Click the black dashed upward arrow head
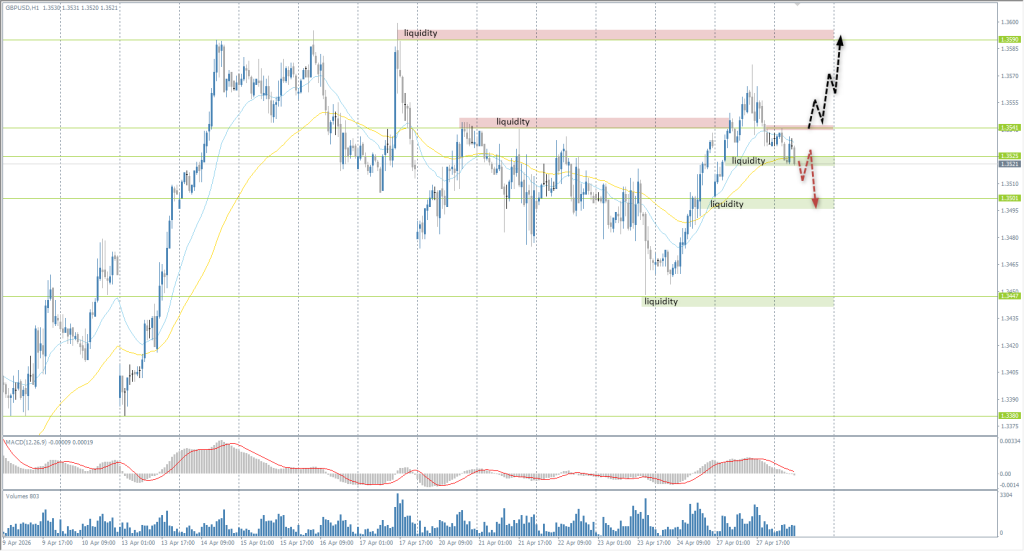 tap(841, 40)
